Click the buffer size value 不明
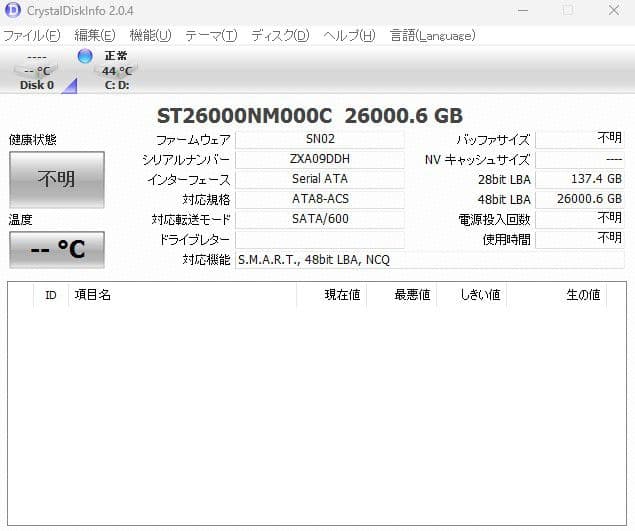 coord(580,139)
